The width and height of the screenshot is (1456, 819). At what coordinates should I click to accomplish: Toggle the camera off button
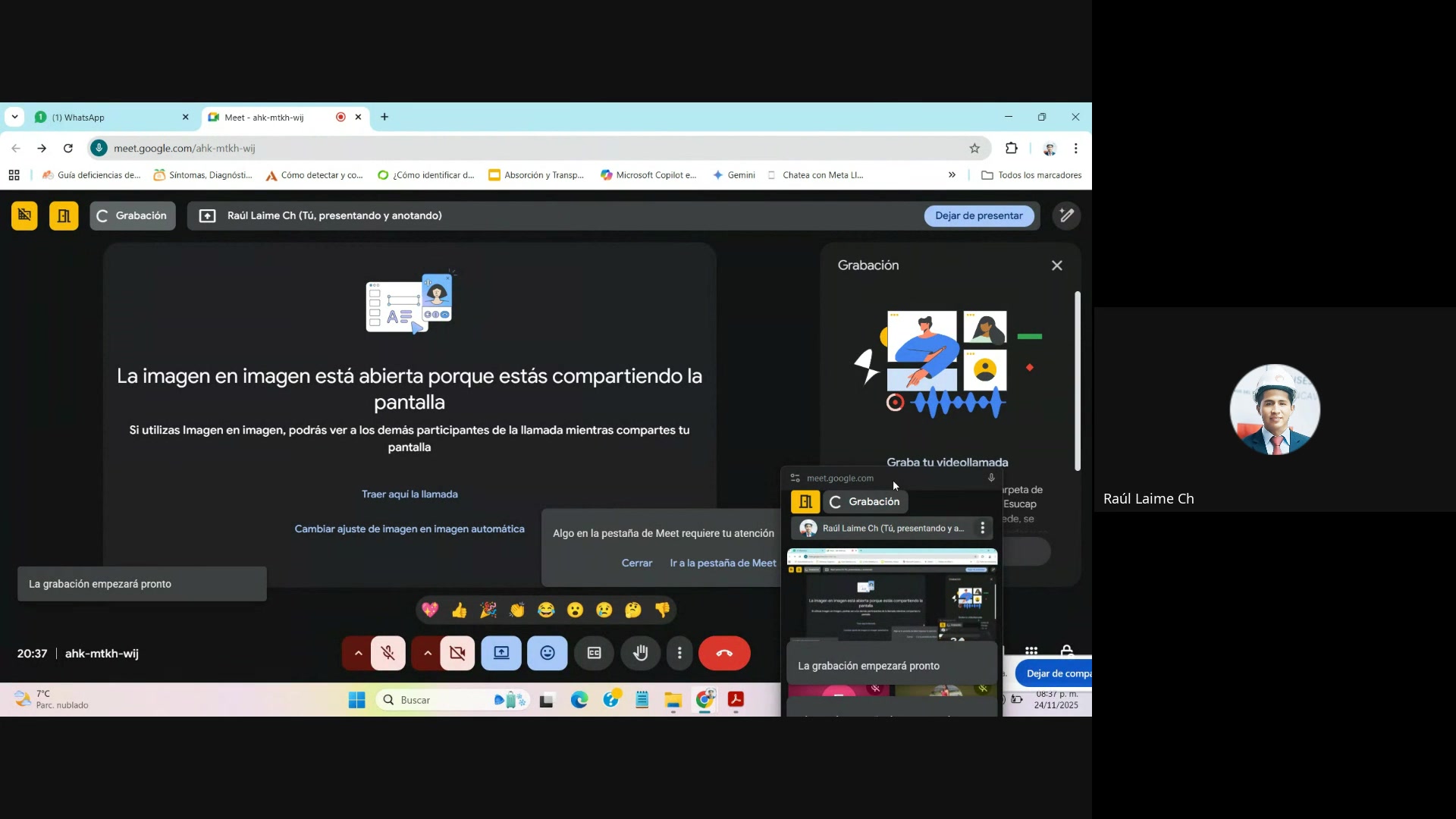pyautogui.click(x=457, y=653)
